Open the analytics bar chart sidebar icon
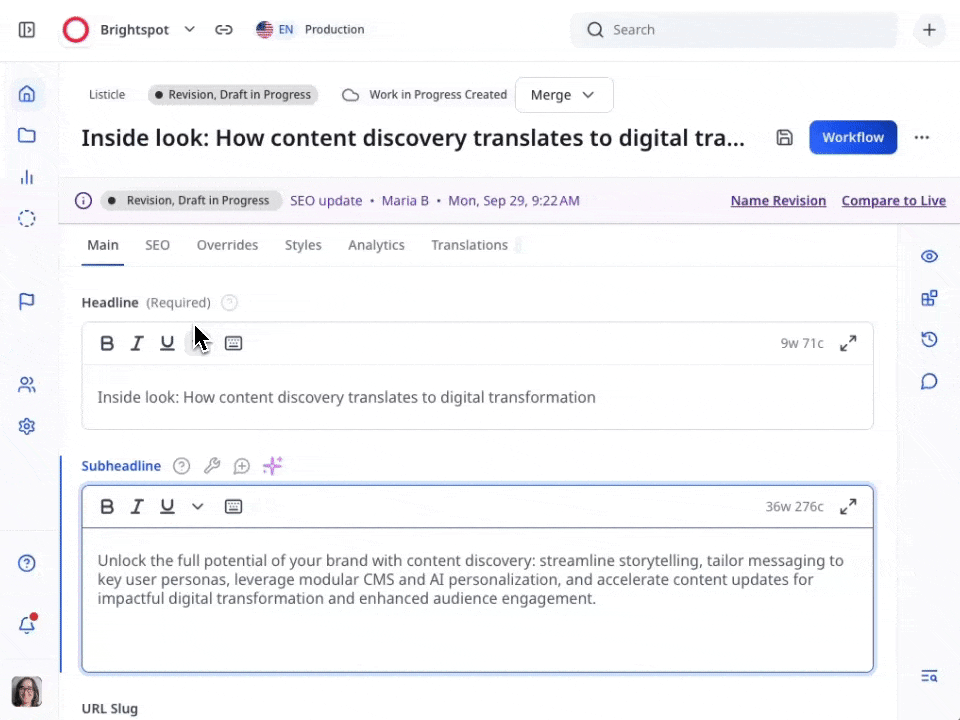 pos(27,177)
